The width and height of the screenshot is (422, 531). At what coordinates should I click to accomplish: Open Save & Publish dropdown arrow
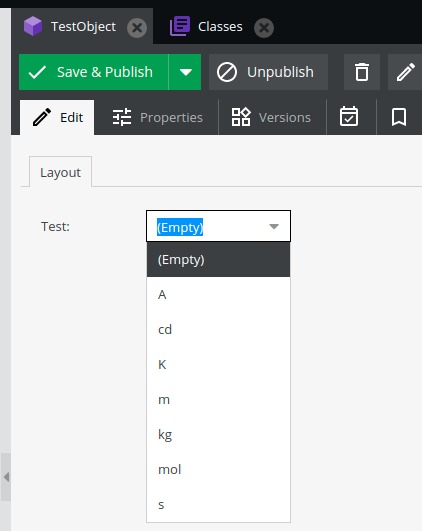pyautogui.click(x=185, y=72)
